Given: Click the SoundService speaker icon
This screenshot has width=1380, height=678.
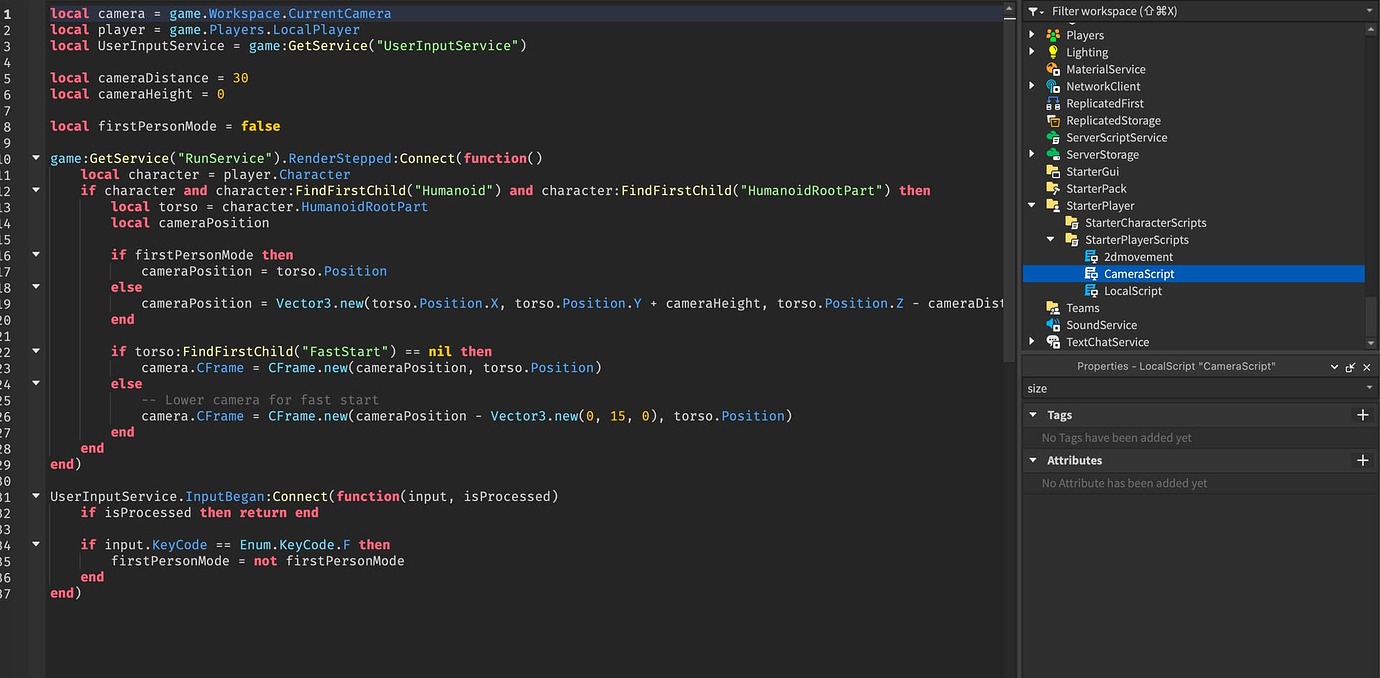Looking at the screenshot, I should point(1053,325).
